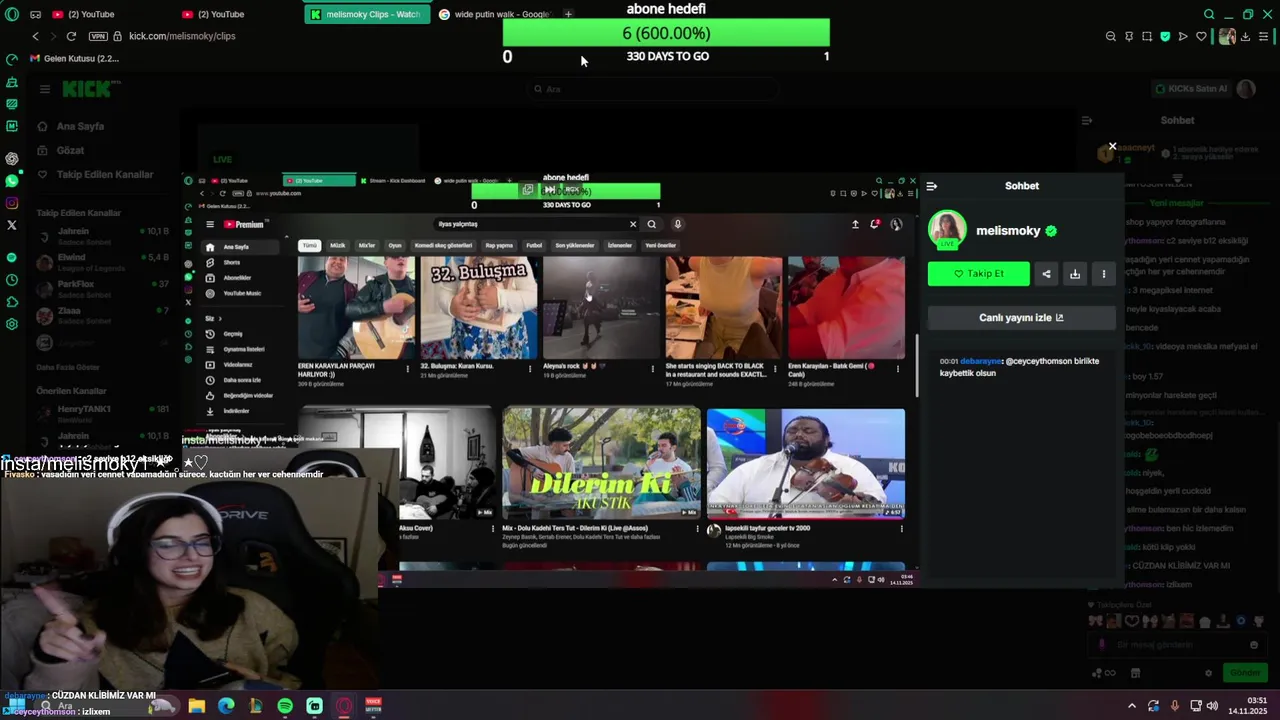Open X (Twitter) in the Opera sidebar
1280x720 pixels.
tap(12, 225)
